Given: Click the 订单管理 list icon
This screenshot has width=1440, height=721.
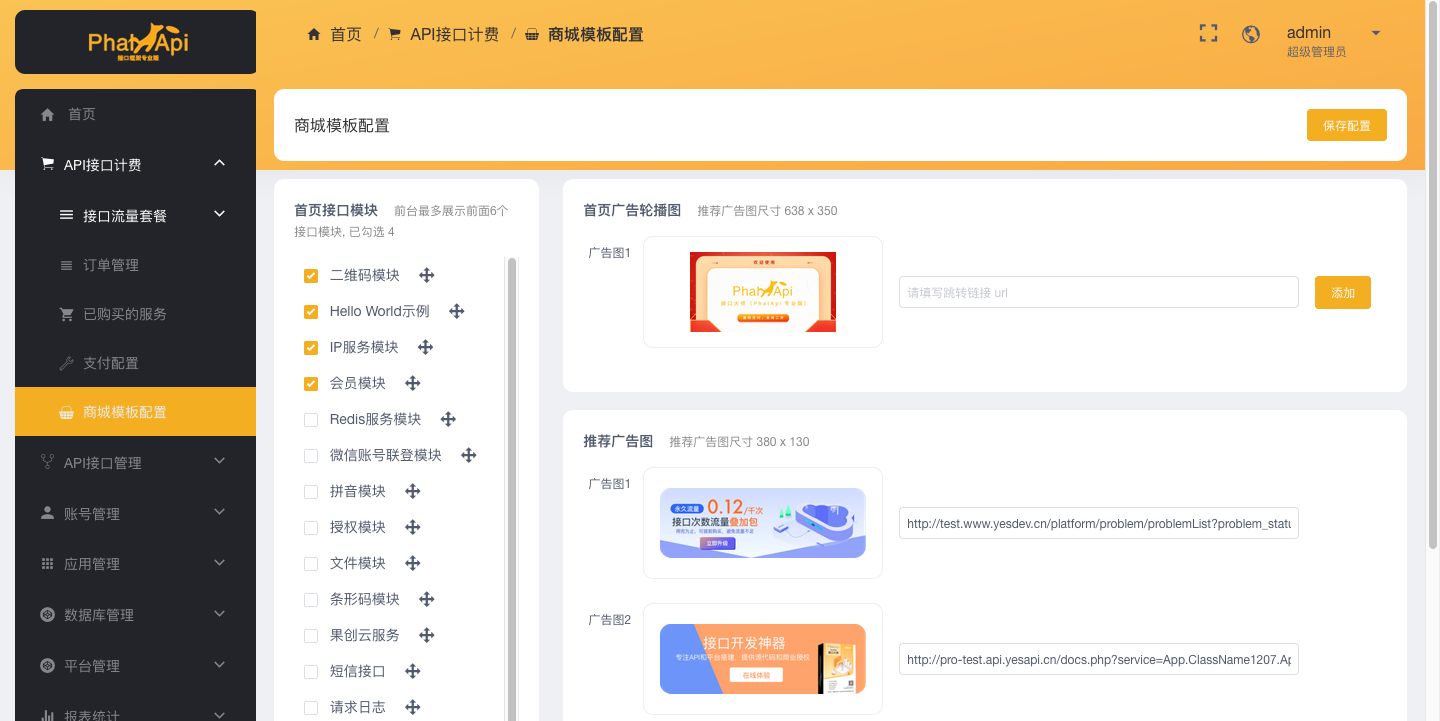Looking at the screenshot, I should [x=67, y=266].
